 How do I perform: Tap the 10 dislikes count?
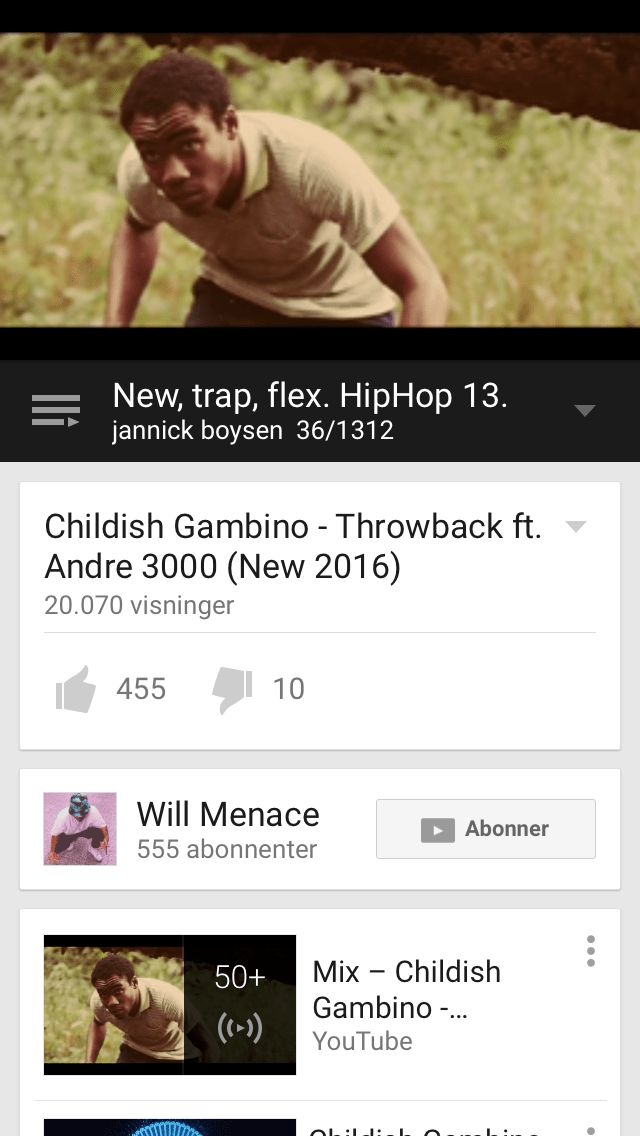pyautogui.click(x=288, y=689)
